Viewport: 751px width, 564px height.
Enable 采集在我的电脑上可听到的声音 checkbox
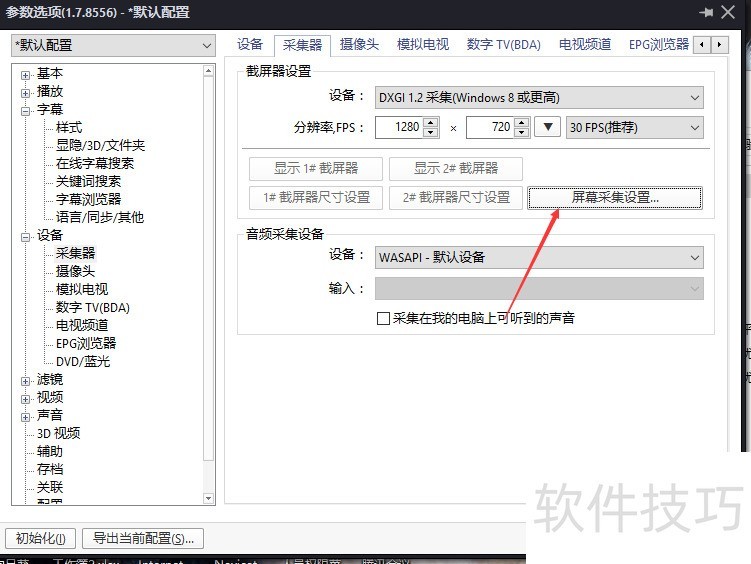pos(383,319)
